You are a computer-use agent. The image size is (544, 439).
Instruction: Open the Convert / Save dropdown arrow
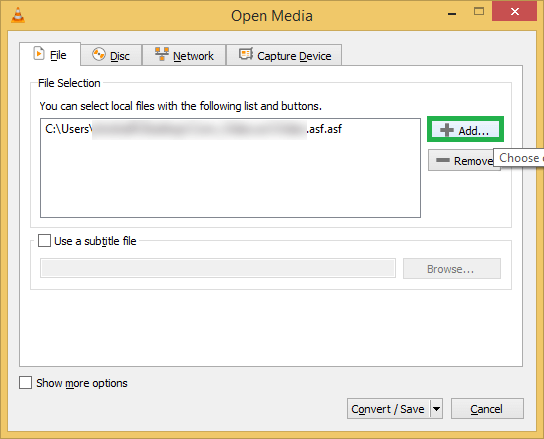(436, 409)
